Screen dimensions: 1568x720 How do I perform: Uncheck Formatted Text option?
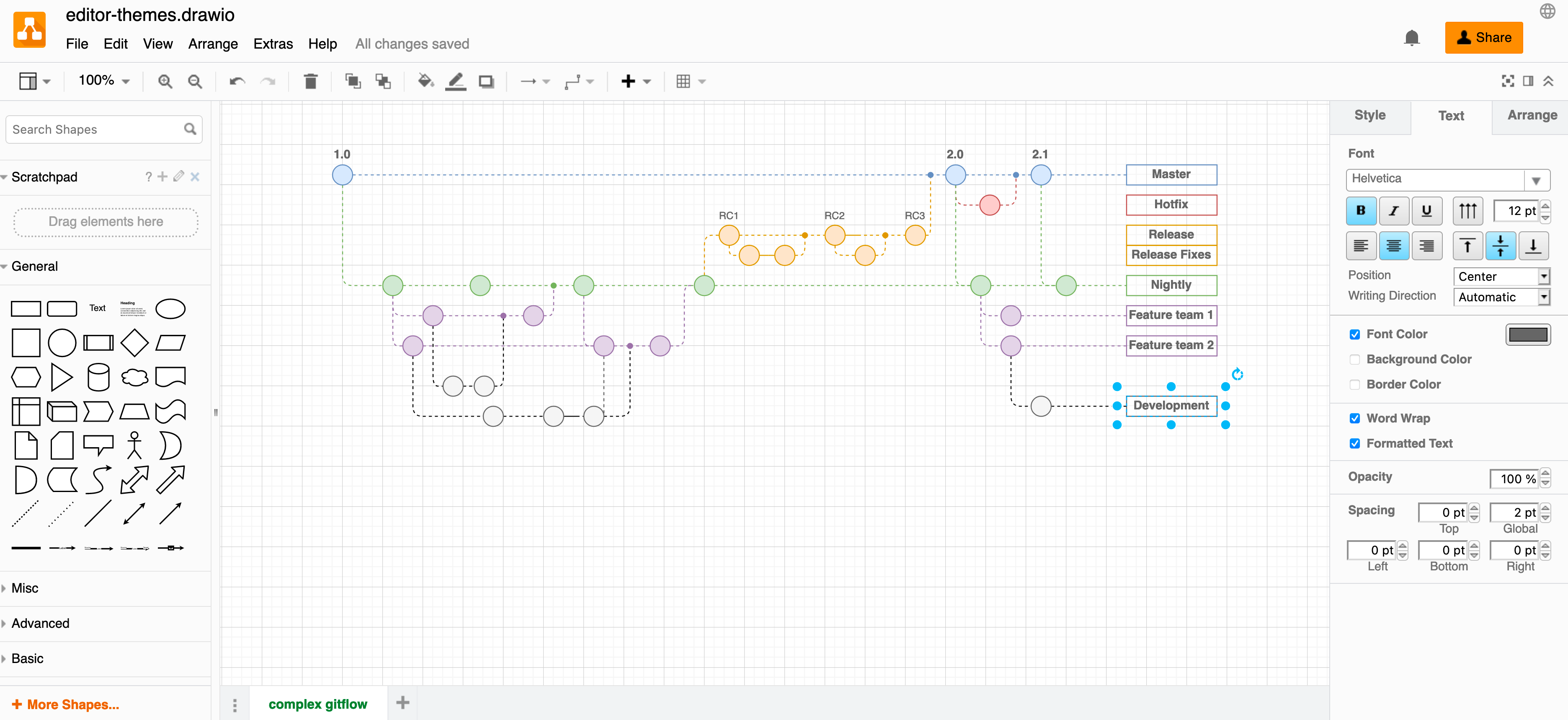[x=1354, y=443]
